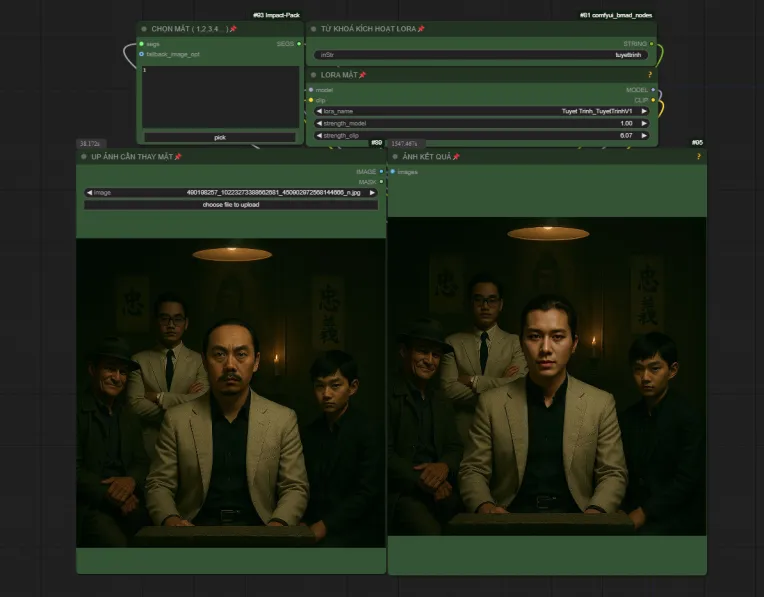Increase strength_model with right arrow
Screen dimensions: 764x597
(x=644, y=123)
